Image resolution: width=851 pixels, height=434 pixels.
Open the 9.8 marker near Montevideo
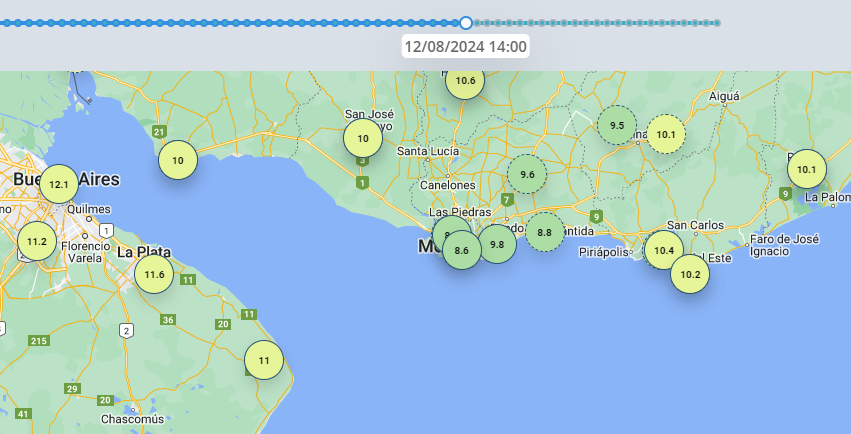(497, 244)
